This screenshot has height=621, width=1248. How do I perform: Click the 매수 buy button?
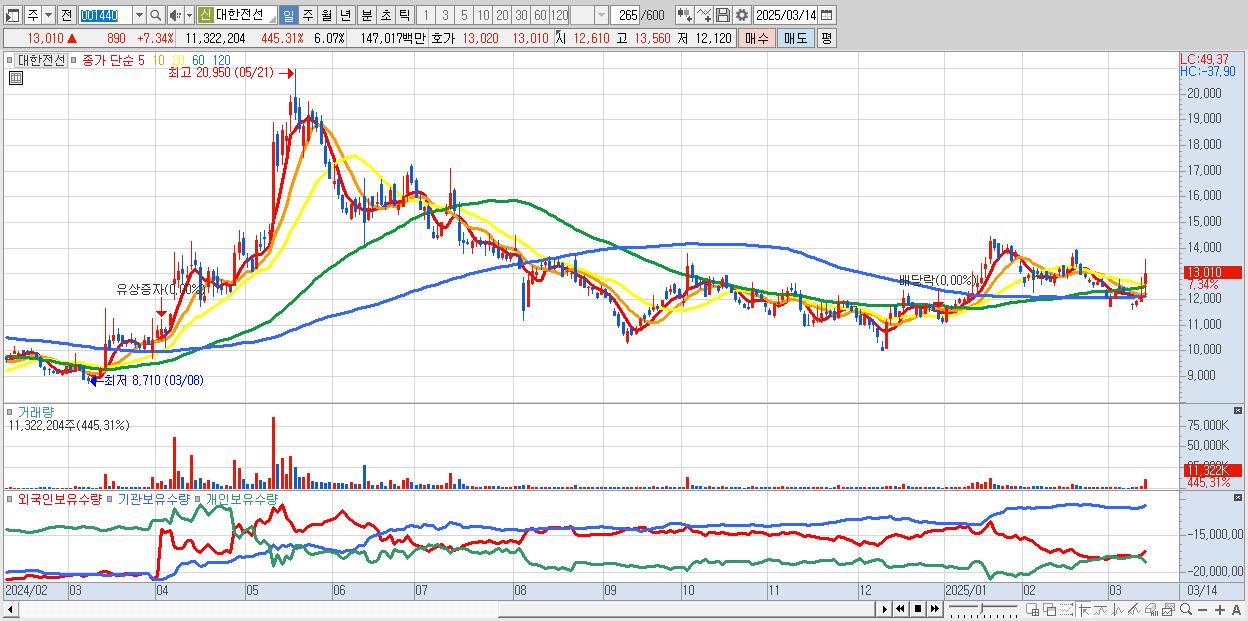pyautogui.click(x=757, y=38)
